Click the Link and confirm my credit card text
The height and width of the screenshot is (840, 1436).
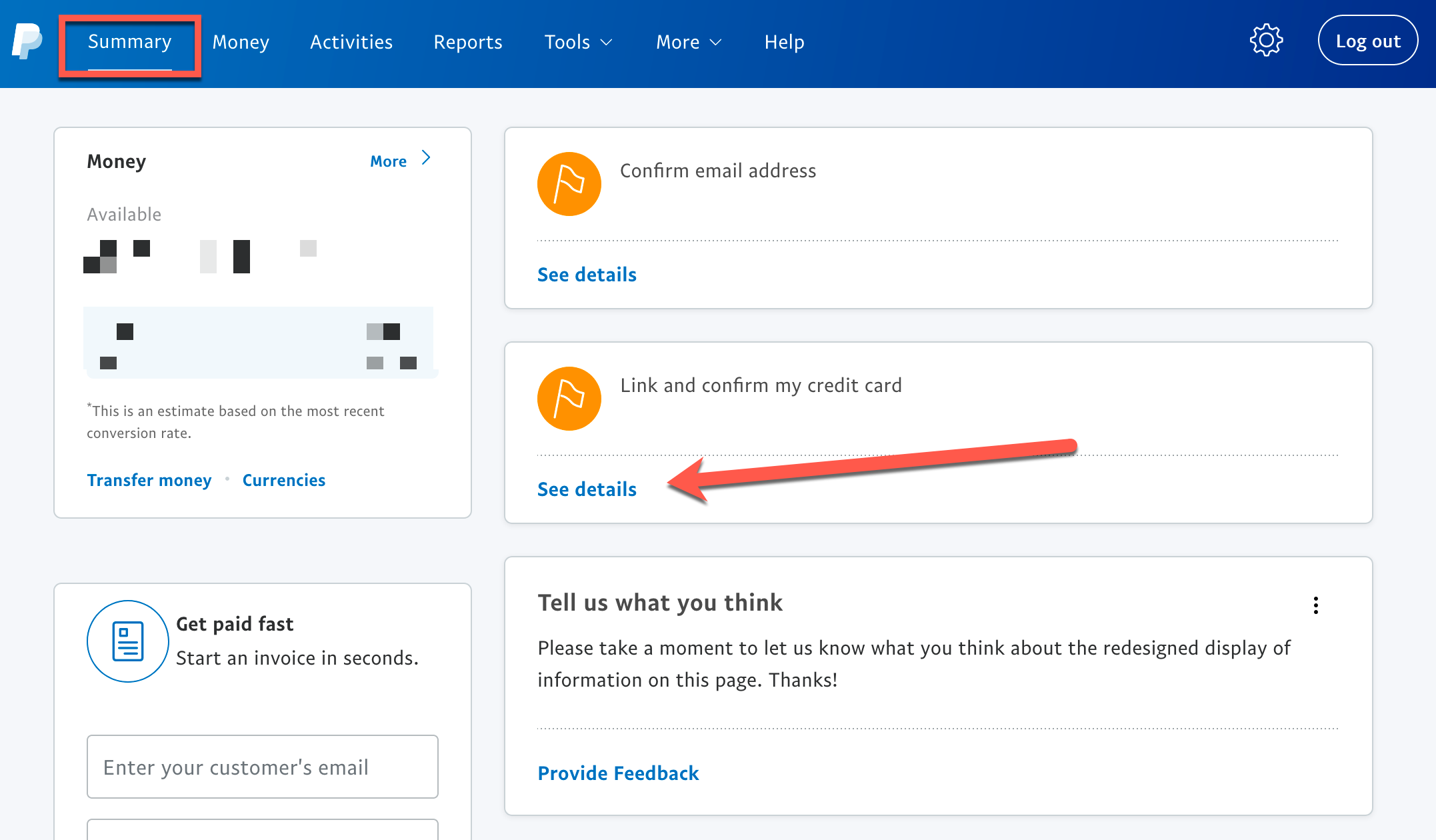pyautogui.click(x=761, y=385)
